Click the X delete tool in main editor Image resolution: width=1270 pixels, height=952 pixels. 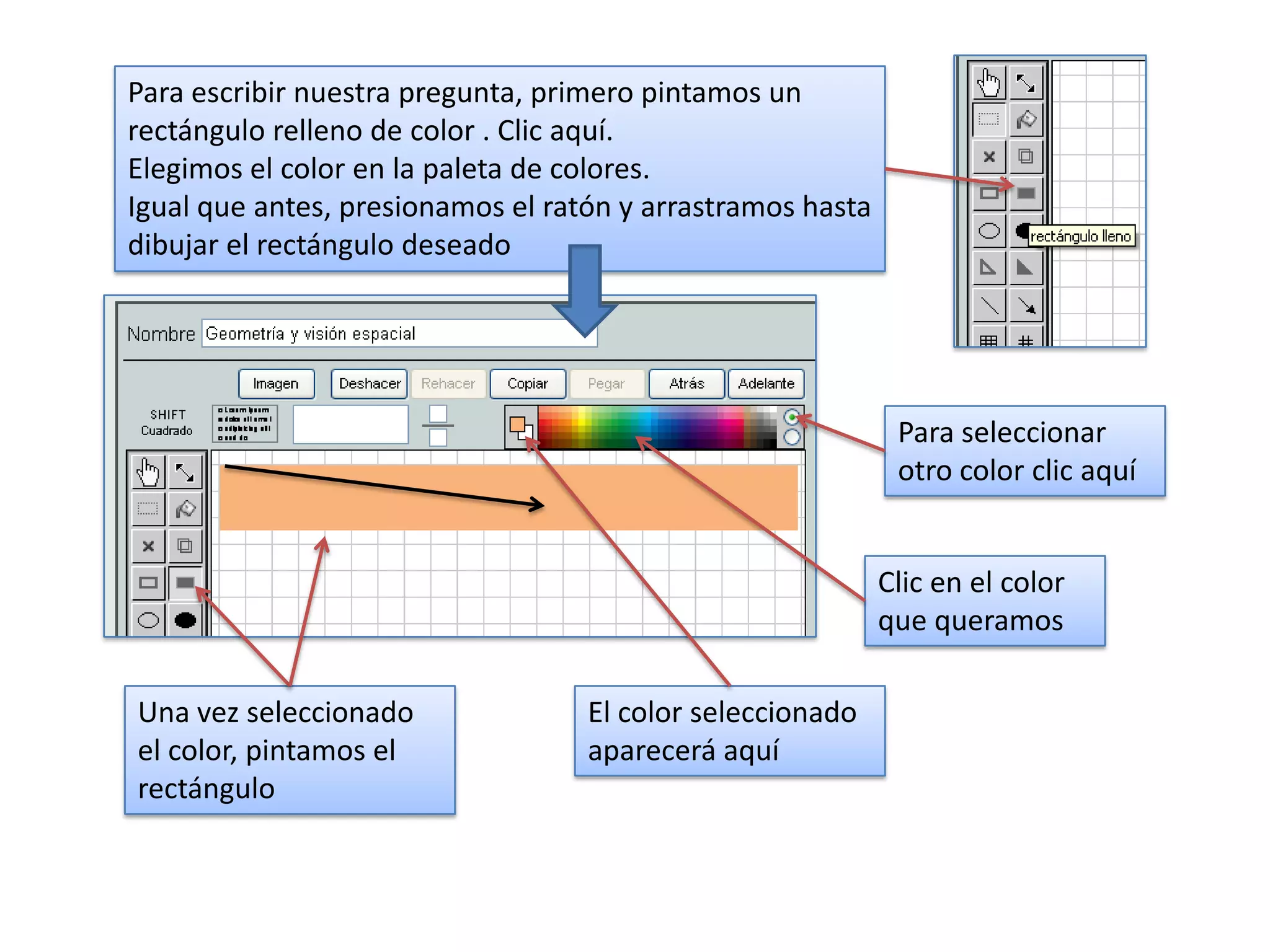tap(148, 546)
